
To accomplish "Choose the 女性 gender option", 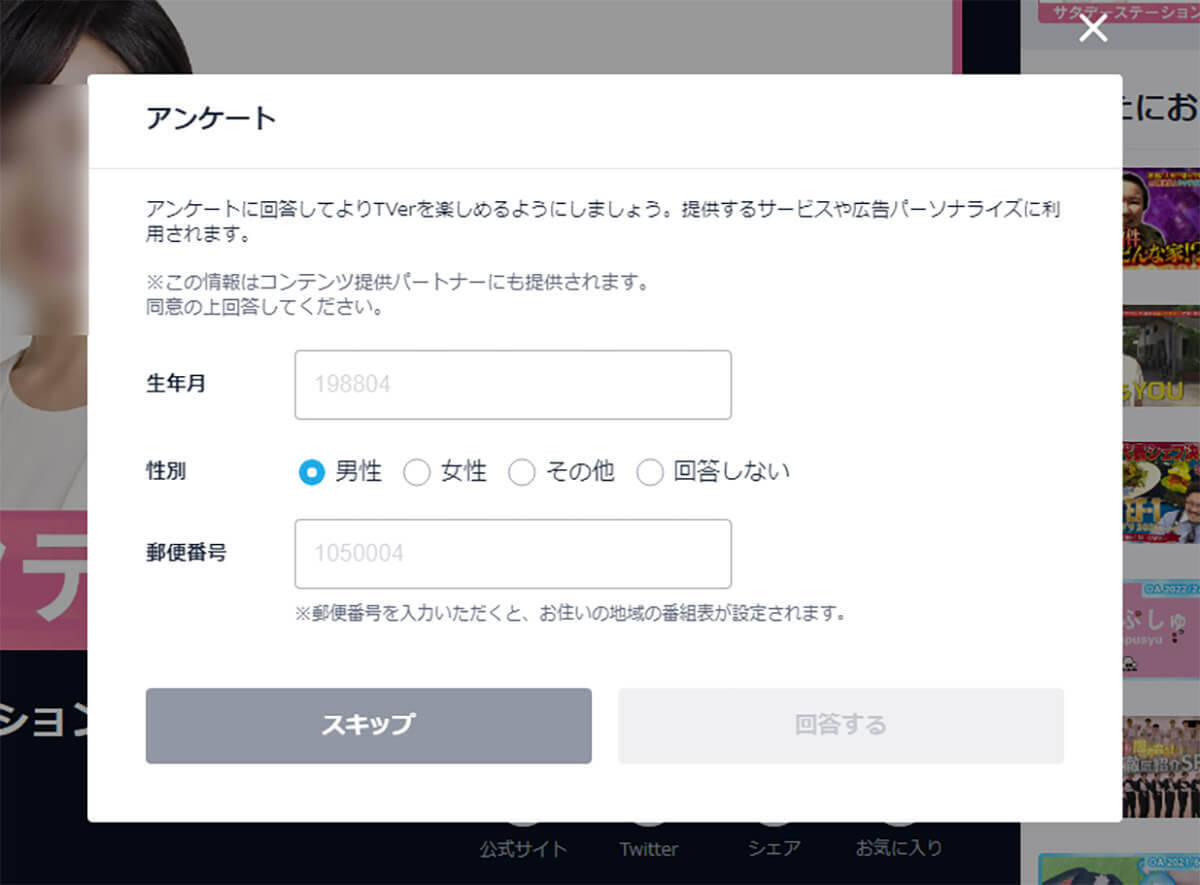I will click(416, 472).
